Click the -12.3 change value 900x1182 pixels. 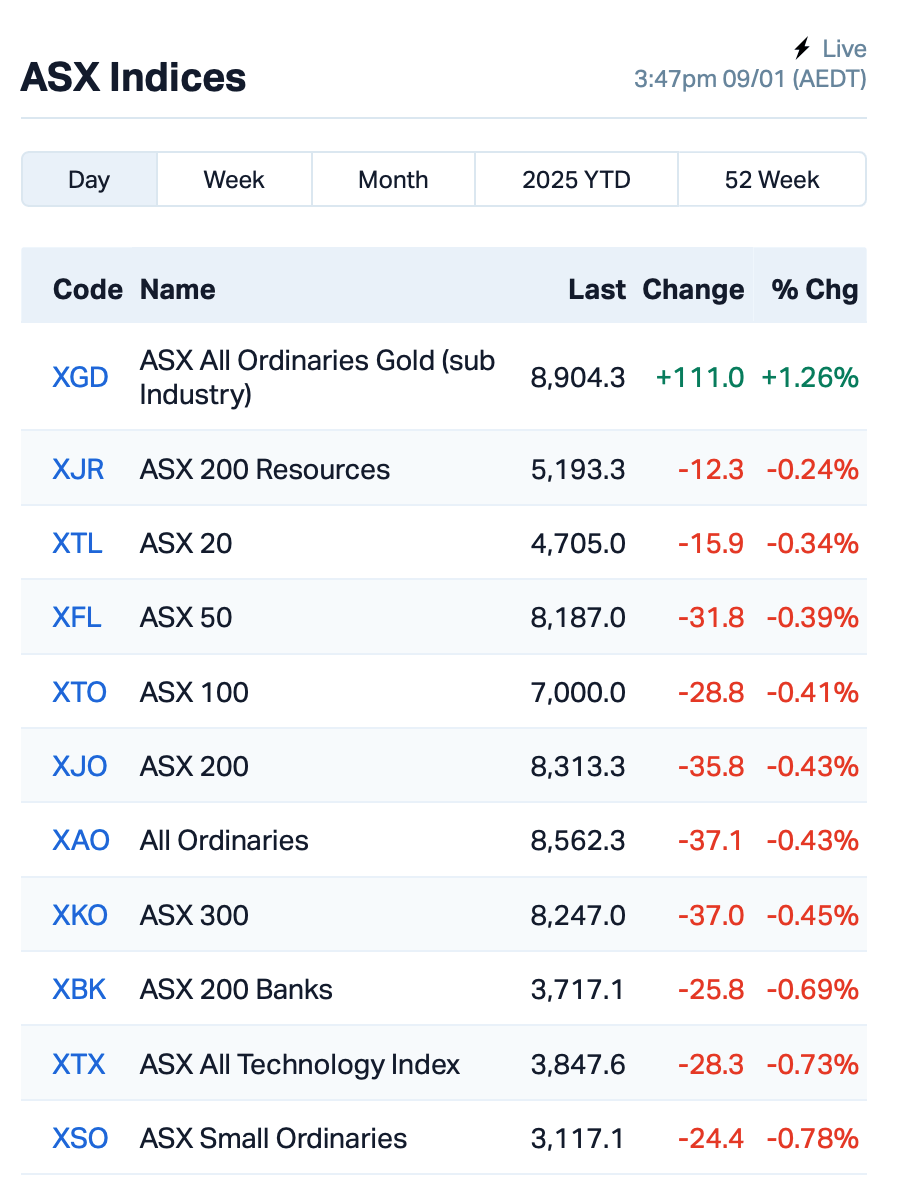(x=711, y=469)
